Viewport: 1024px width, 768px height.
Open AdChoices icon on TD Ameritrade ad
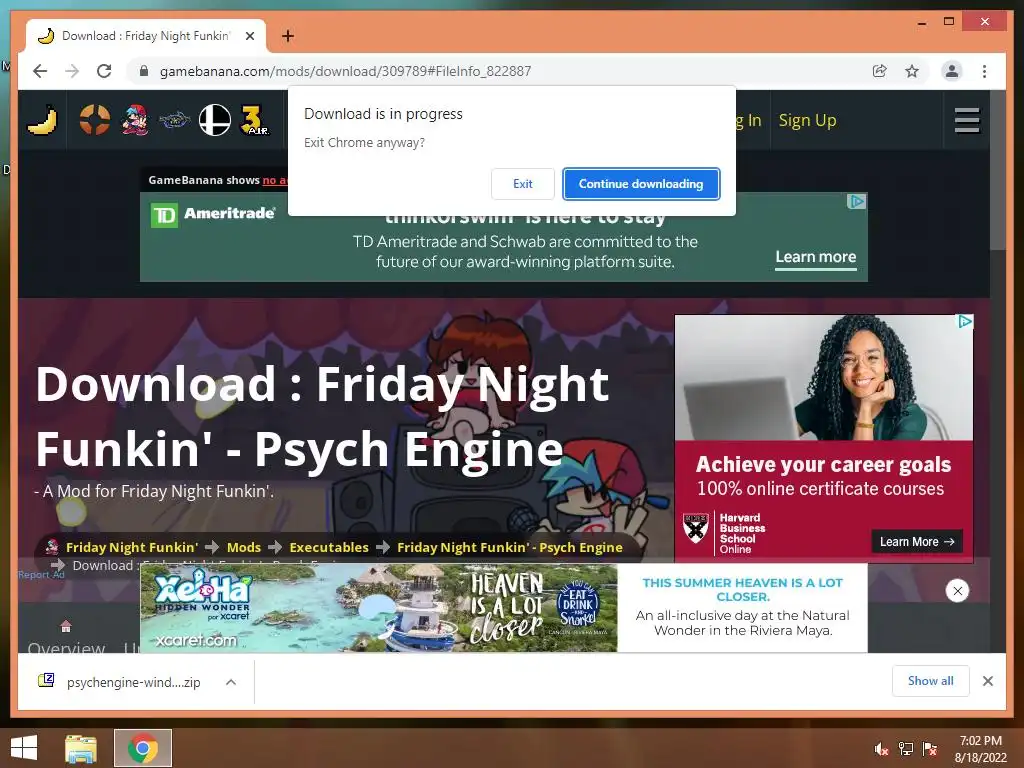click(x=856, y=202)
